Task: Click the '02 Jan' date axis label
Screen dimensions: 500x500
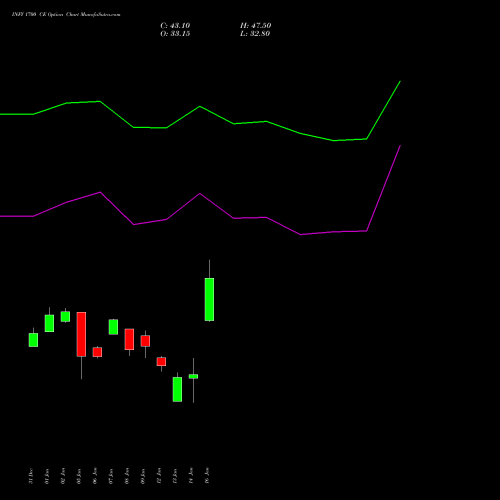Action: [63, 476]
